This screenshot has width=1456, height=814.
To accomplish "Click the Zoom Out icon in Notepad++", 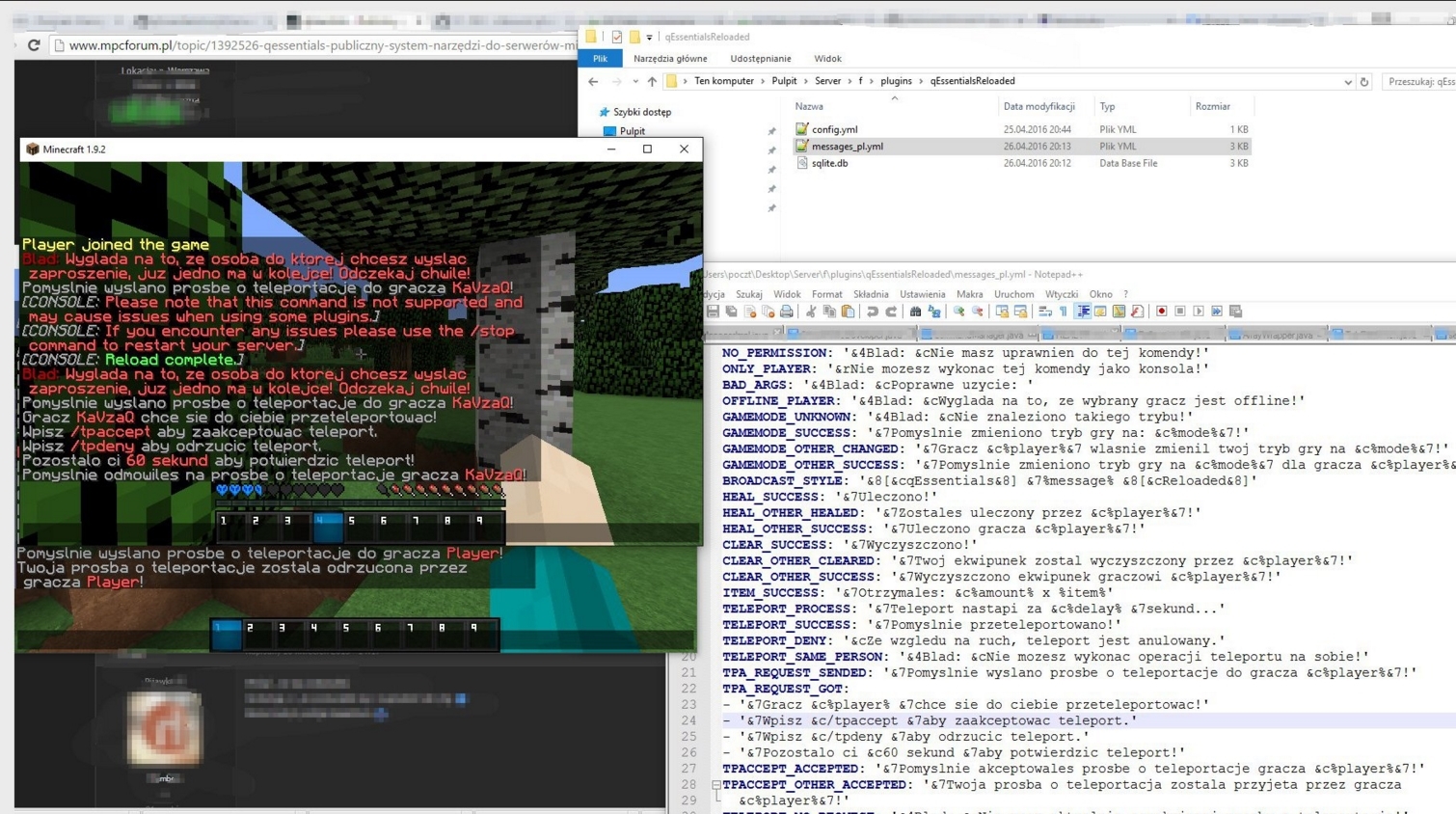I will (978, 312).
